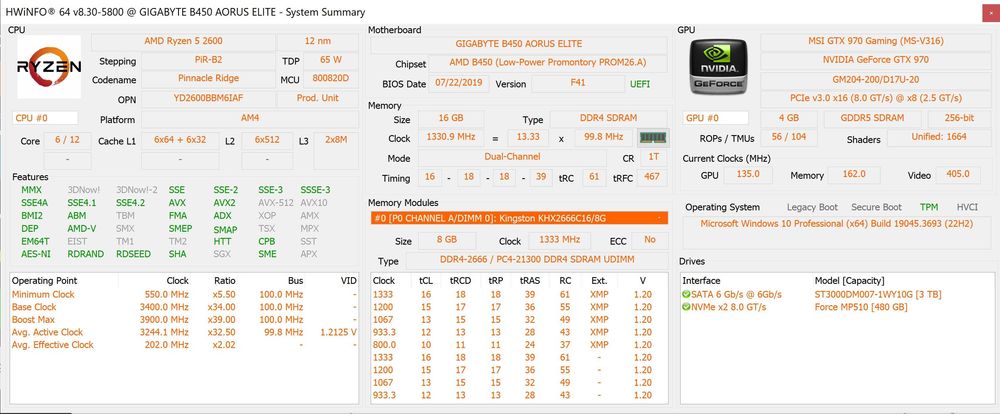Click the PCIe v3.0 x16 link field
This screenshot has width=1000, height=414.
[875, 98]
